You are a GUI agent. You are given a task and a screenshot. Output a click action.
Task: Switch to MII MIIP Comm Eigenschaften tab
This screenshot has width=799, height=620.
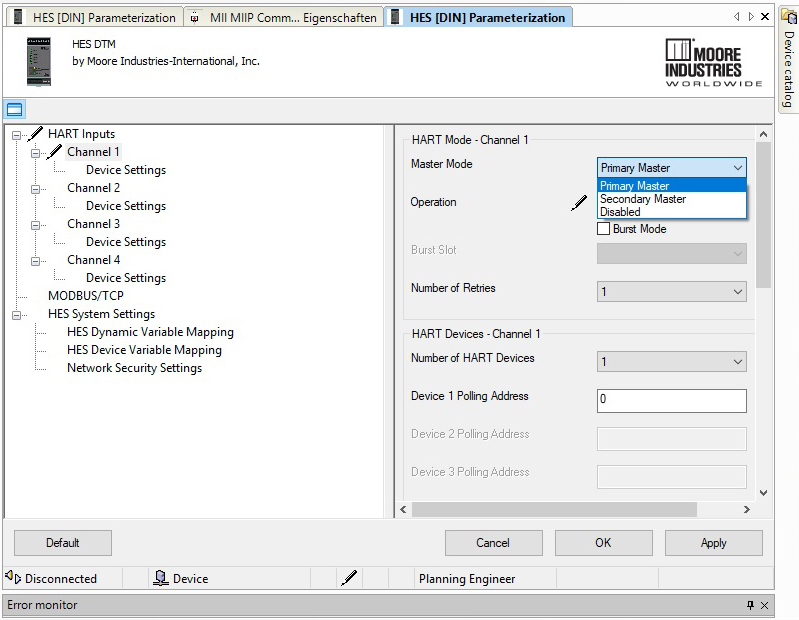[284, 17]
